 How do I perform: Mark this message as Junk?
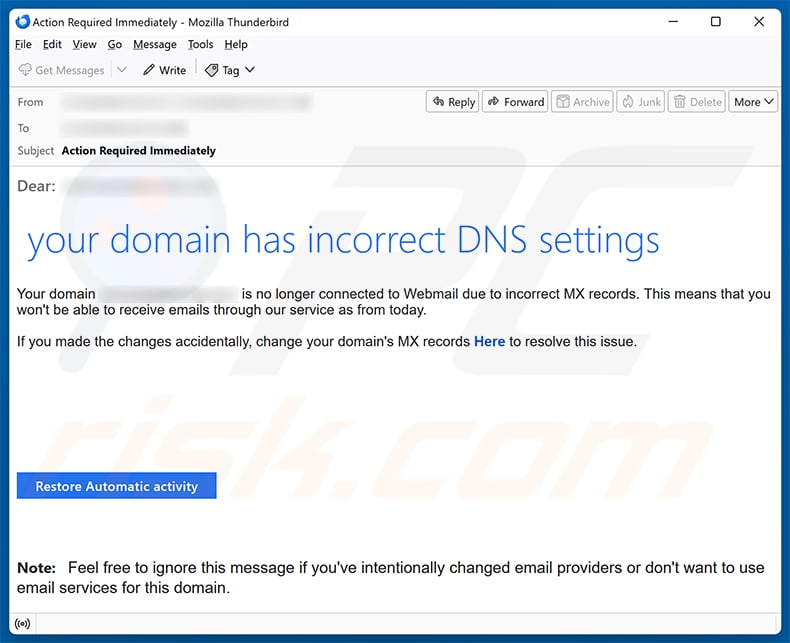coord(641,102)
